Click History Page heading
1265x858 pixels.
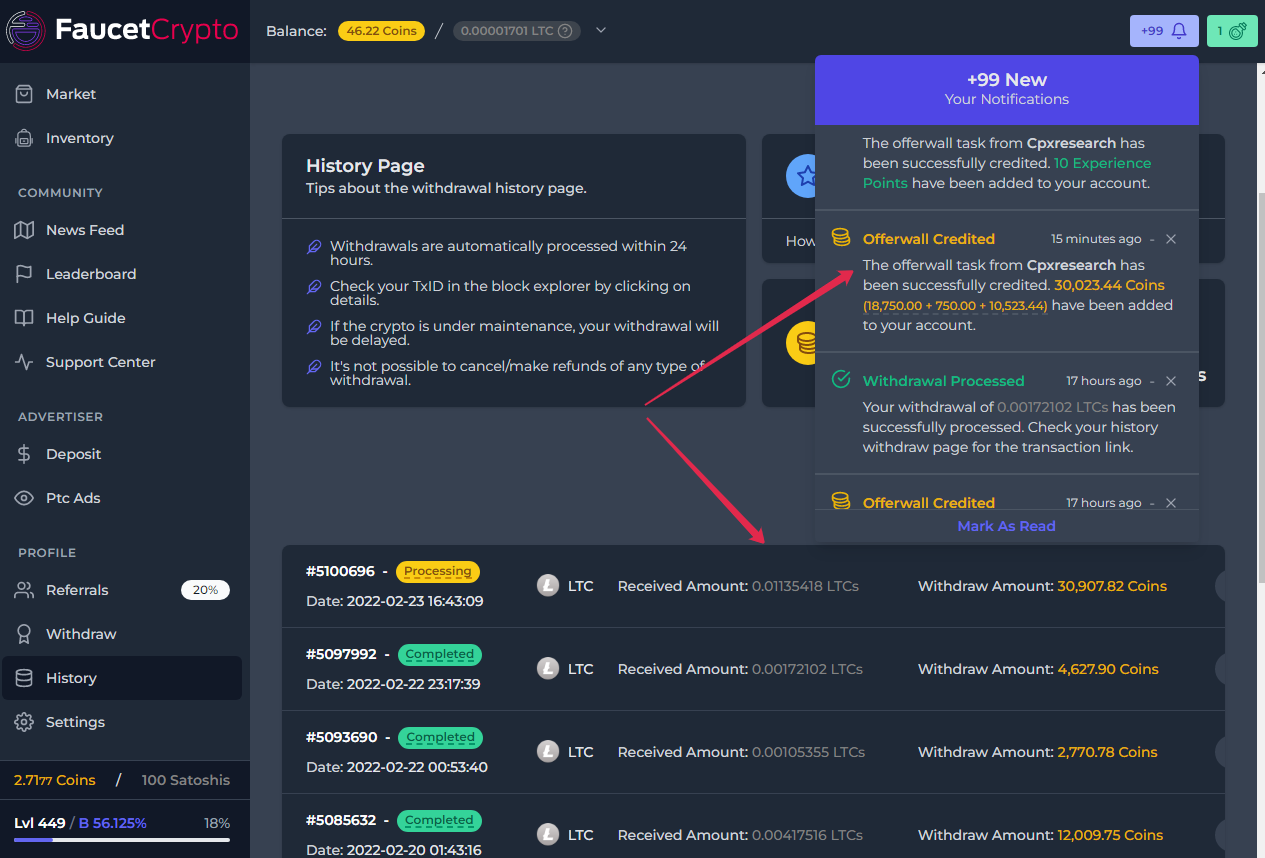[x=365, y=166]
